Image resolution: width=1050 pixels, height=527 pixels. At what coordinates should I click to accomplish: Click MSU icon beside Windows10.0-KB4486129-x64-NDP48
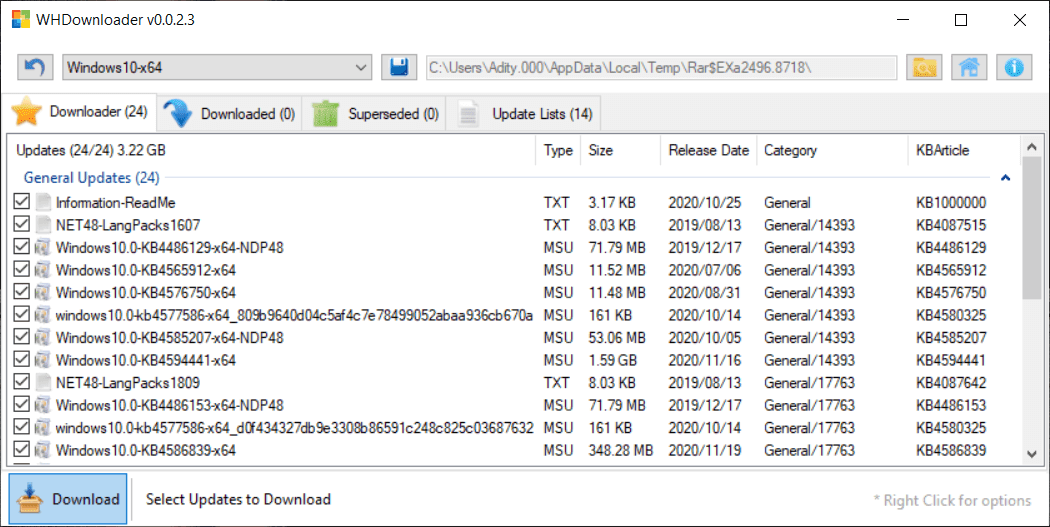click(x=43, y=247)
